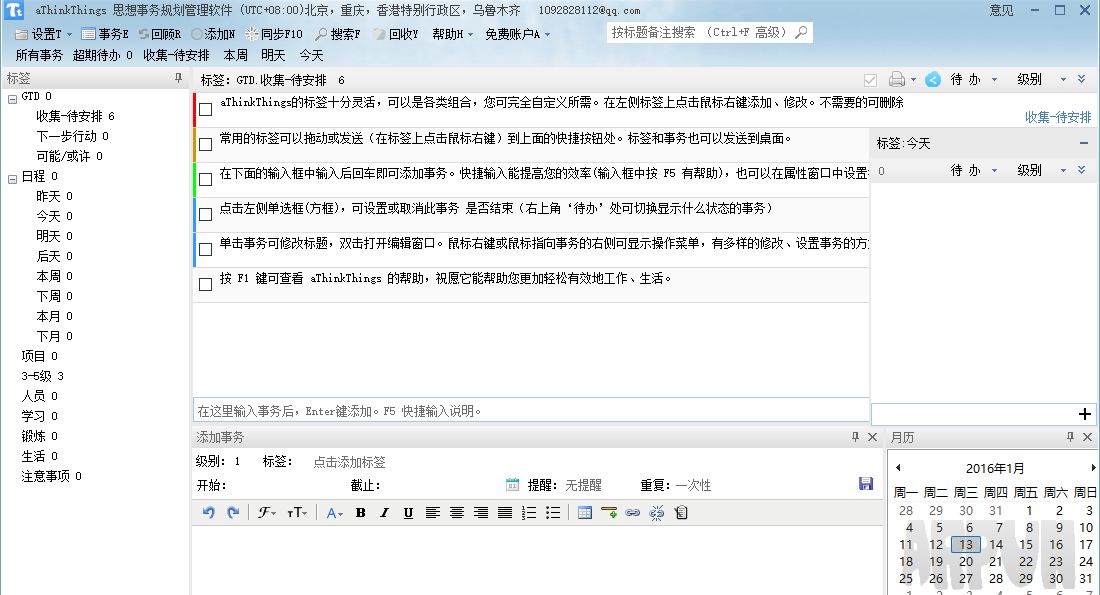1100x595 pixels.
Task: Check the box for the 按 F1 键可查看 task
Action: (x=206, y=284)
